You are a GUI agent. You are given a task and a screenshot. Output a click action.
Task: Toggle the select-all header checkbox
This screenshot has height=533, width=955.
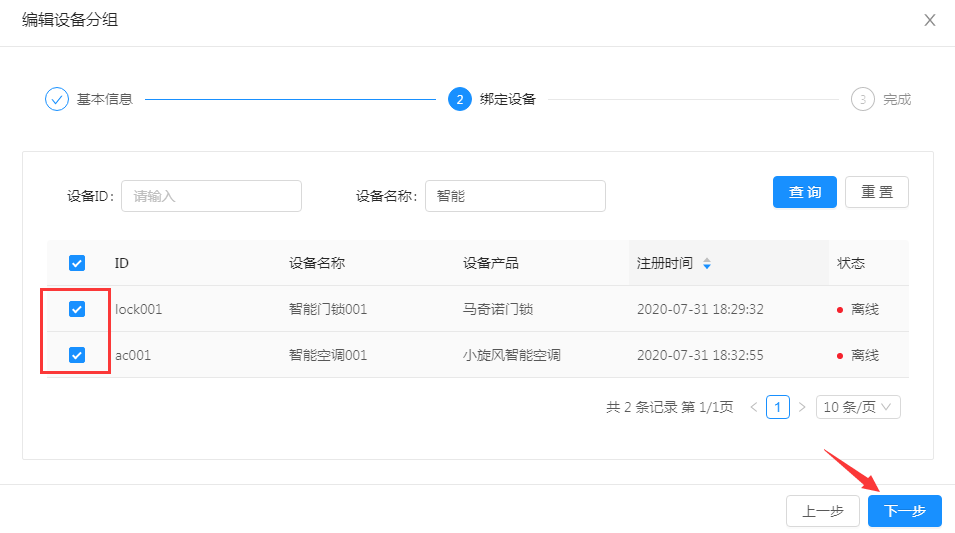[77, 263]
